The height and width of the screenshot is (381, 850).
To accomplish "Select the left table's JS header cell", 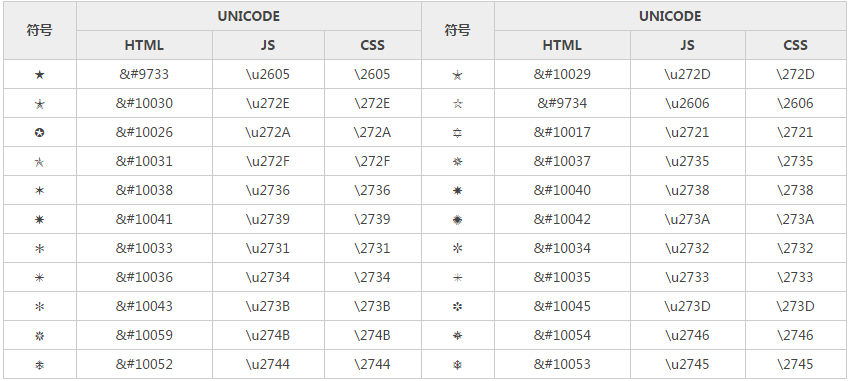I will point(268,45).
